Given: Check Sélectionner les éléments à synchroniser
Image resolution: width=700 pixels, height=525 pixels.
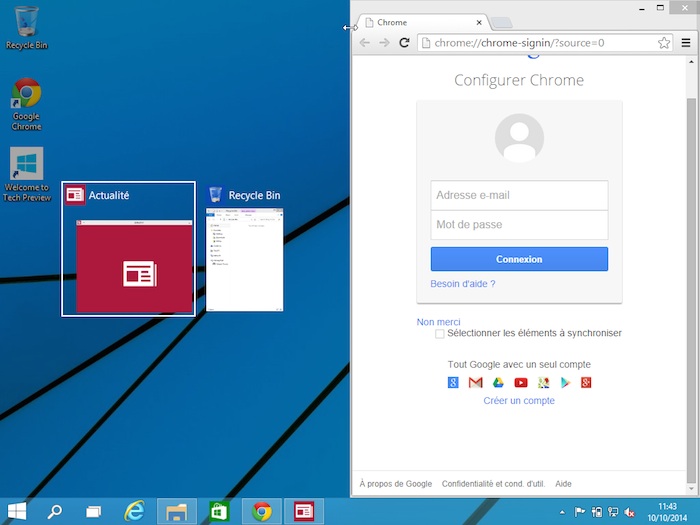Looking at the screenshot, I should click(440, 333).
